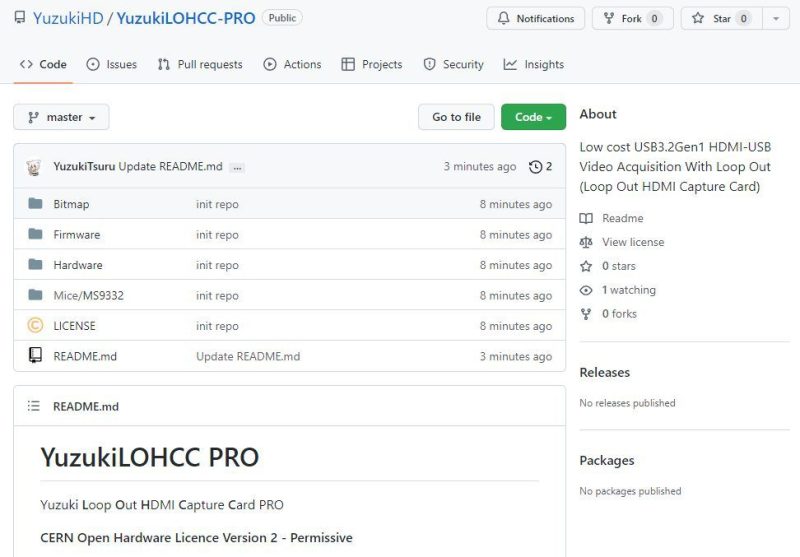Viewport: 800px width, 557px height.
Task: Click the View license scale icon
Action: [x=586, y=242]
